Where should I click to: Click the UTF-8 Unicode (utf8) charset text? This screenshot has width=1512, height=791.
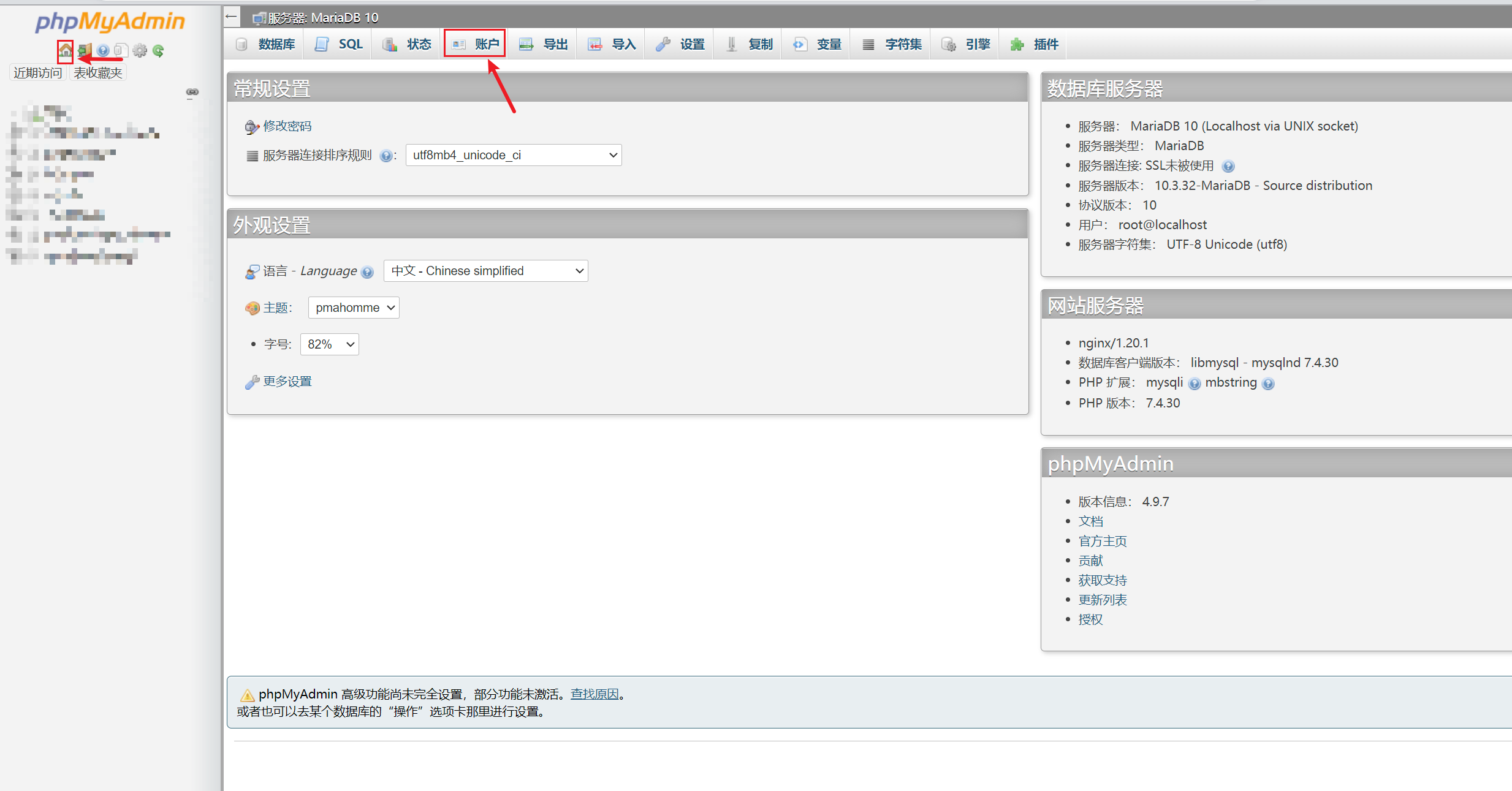pos(1226,244)
